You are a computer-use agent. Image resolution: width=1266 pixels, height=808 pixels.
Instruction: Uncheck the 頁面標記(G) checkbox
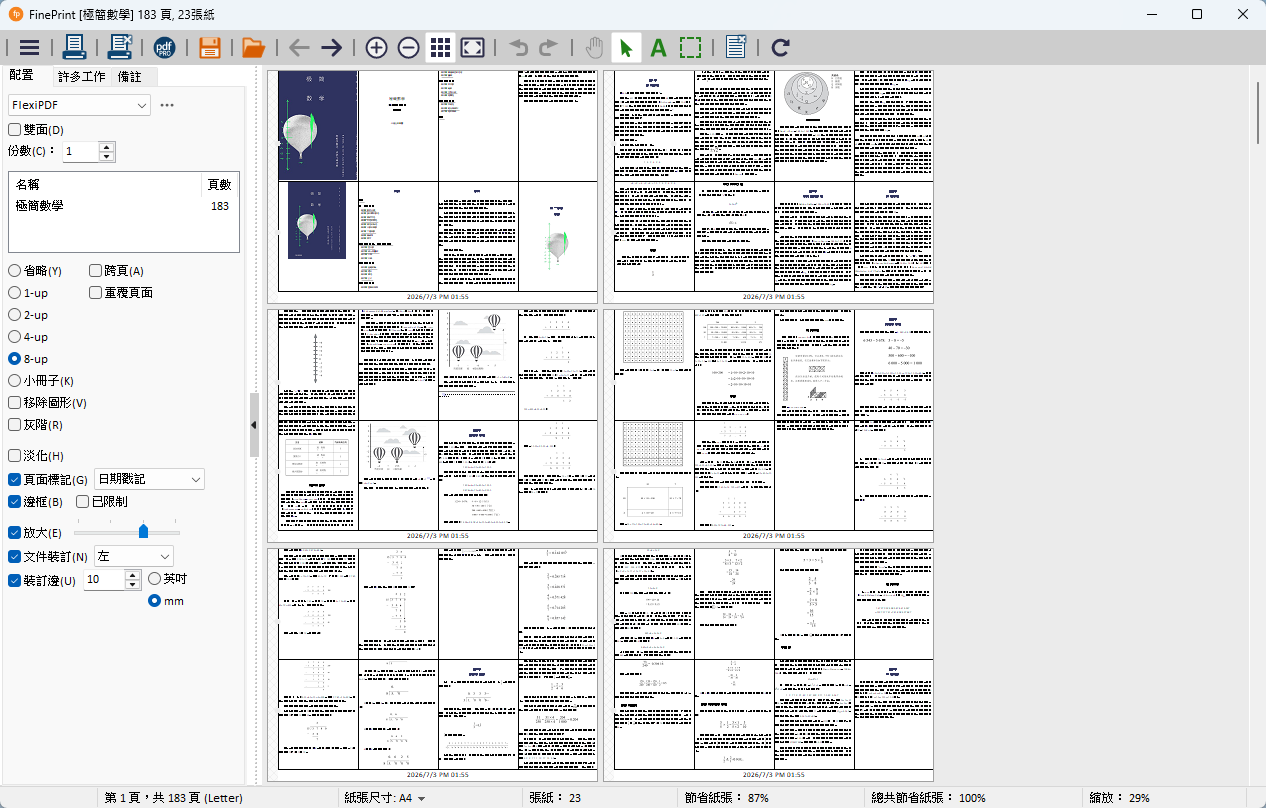[15, 480]
